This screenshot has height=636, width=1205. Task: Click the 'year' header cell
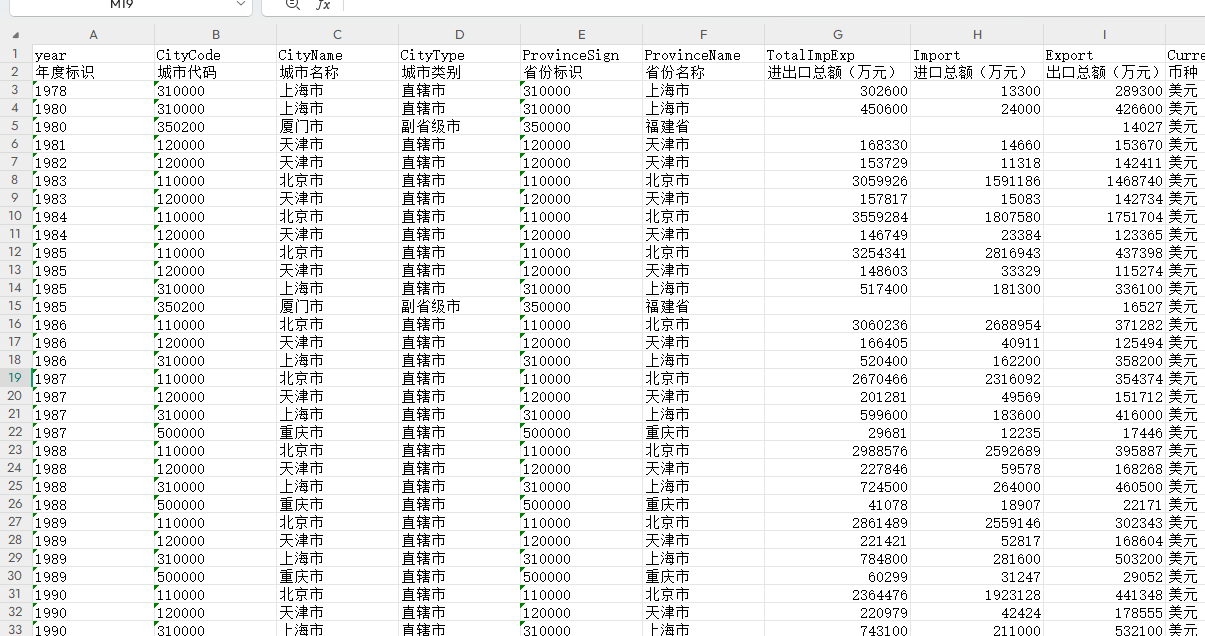pos(93,55)
